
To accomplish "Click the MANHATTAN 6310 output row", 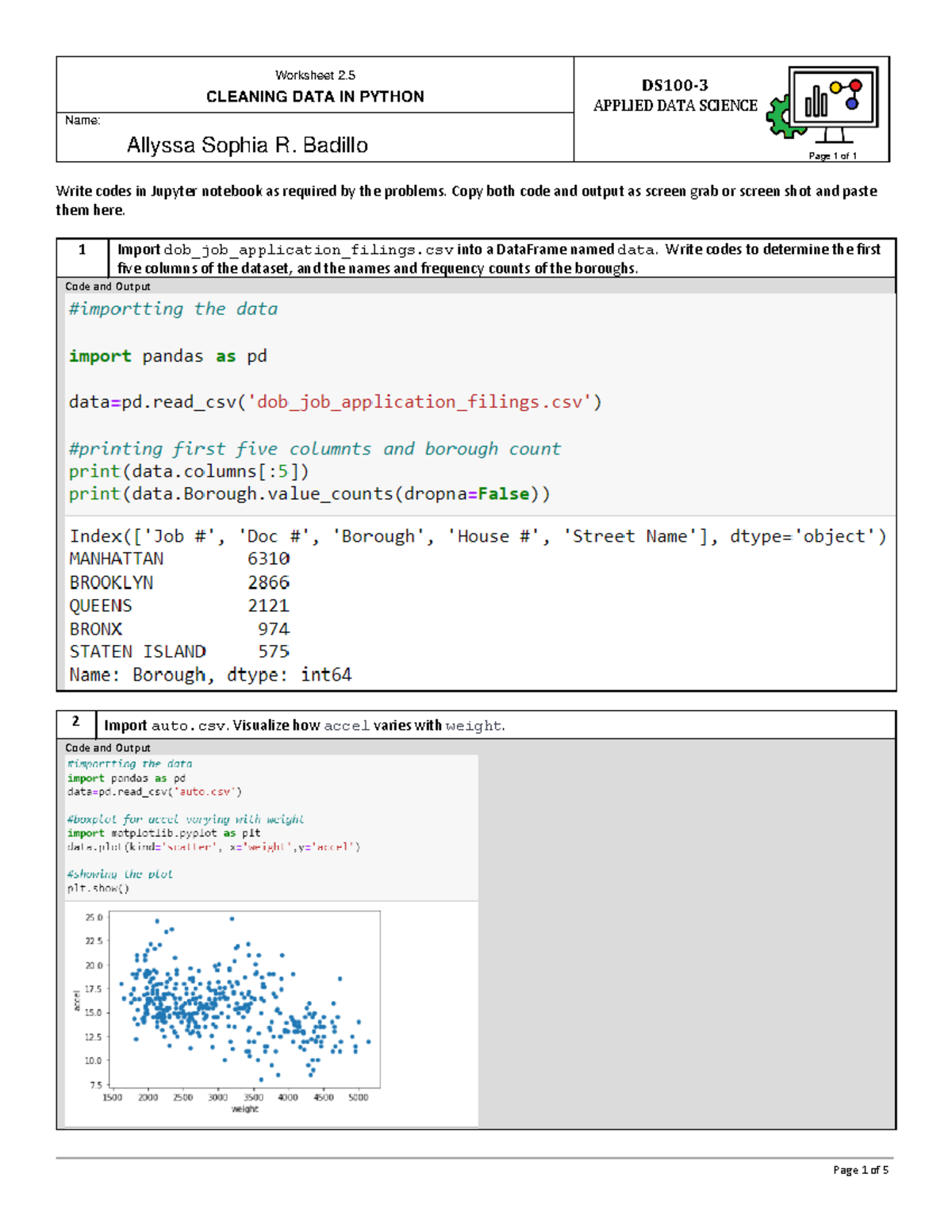I will [x=179, y=559].
